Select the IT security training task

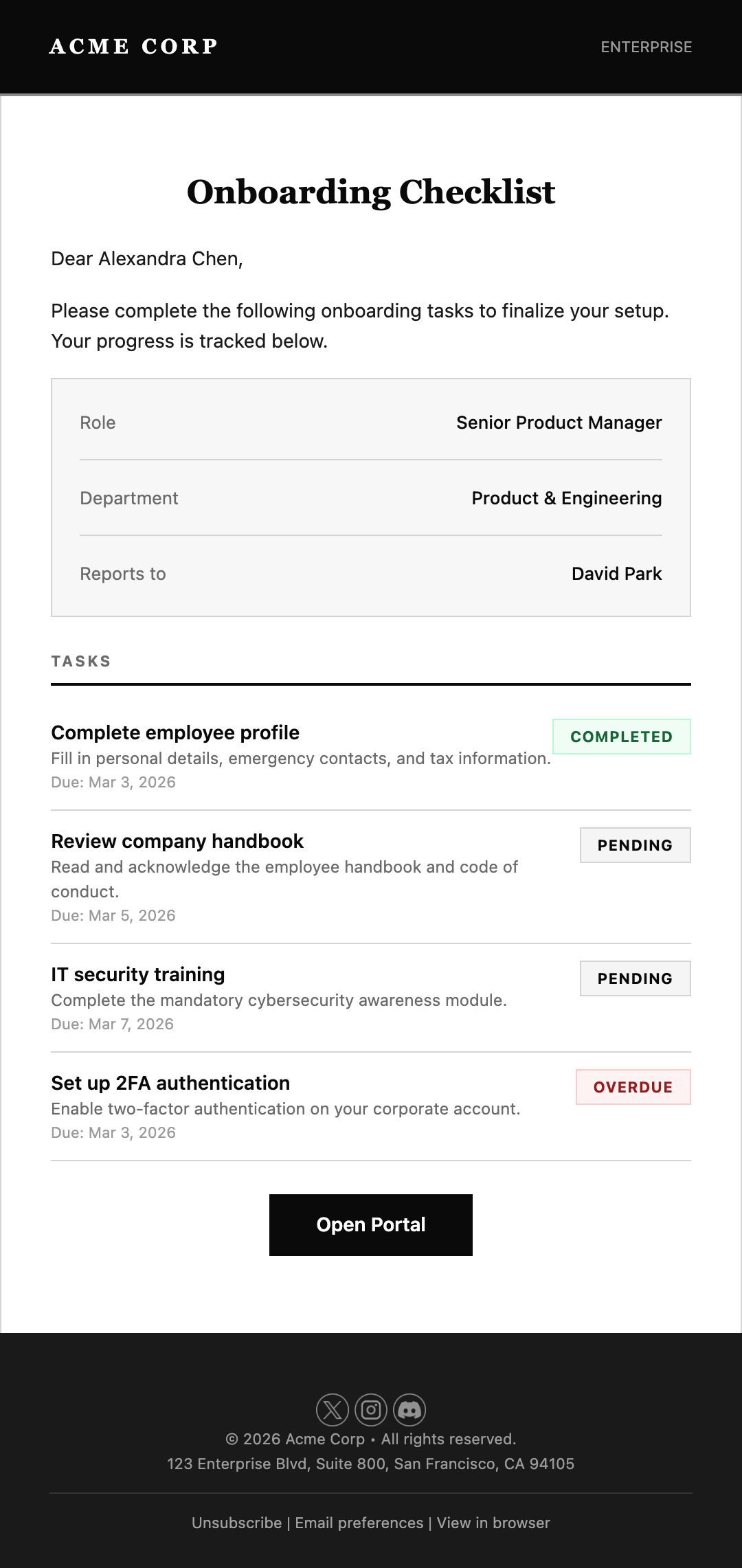tap(137, 974)
